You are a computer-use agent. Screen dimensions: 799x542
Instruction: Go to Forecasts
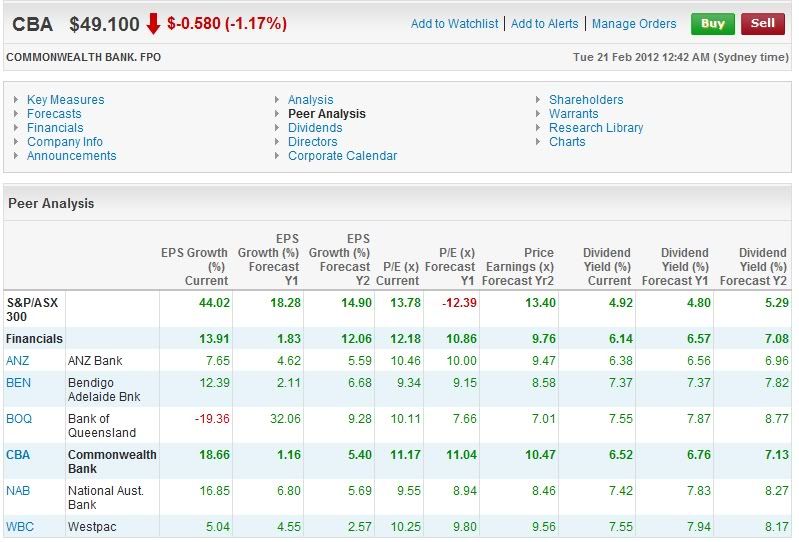(54, 114)
